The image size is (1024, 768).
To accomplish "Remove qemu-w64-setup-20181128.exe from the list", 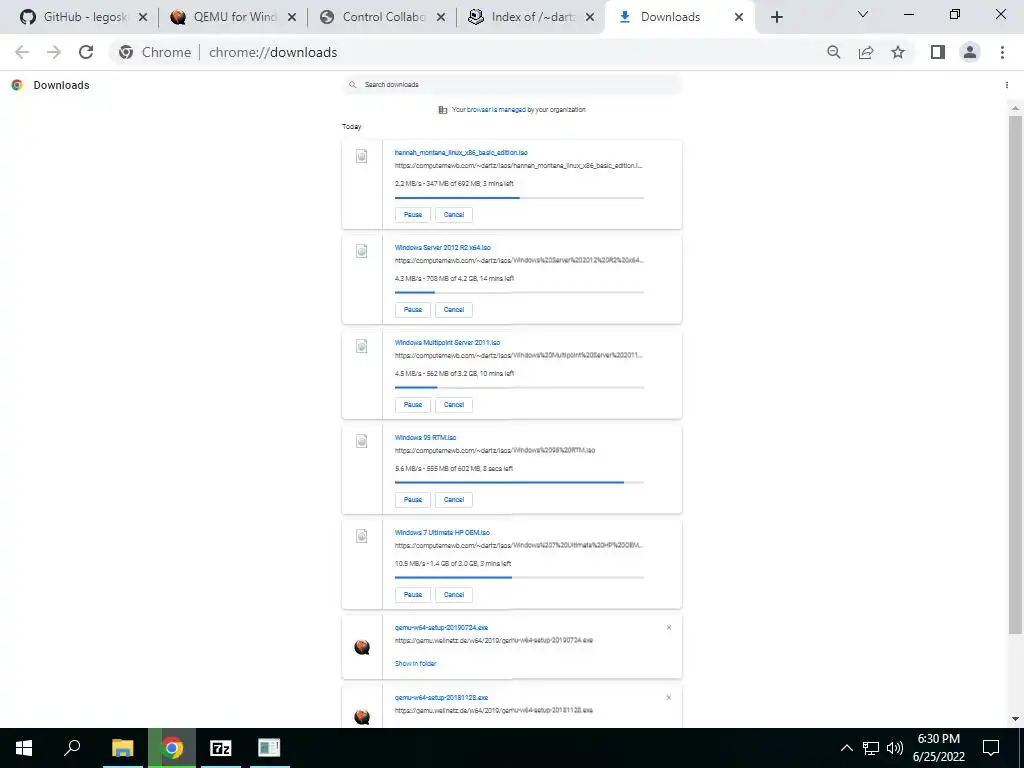I will click(669, 697).
